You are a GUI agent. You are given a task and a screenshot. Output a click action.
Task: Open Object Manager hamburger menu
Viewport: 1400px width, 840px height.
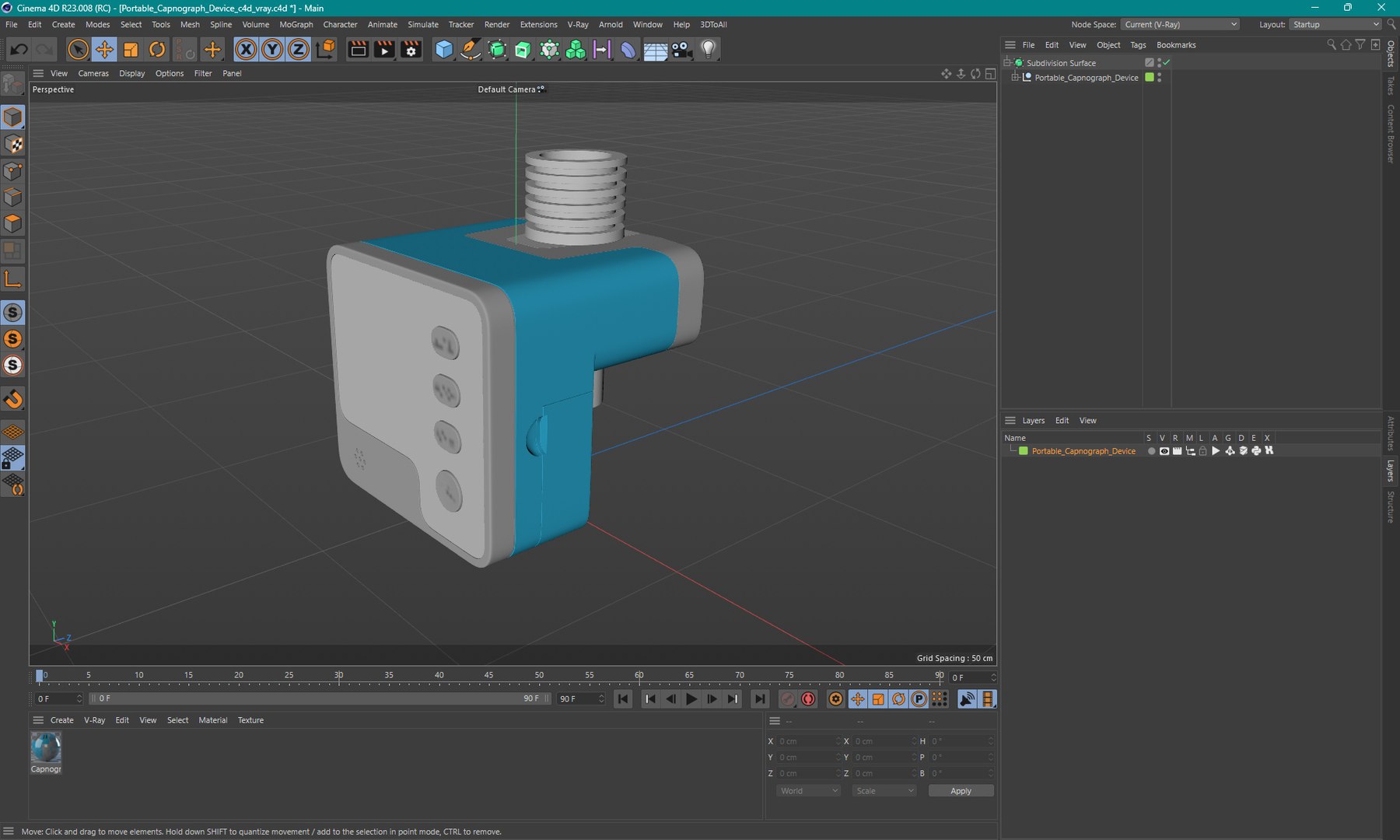1010,45
